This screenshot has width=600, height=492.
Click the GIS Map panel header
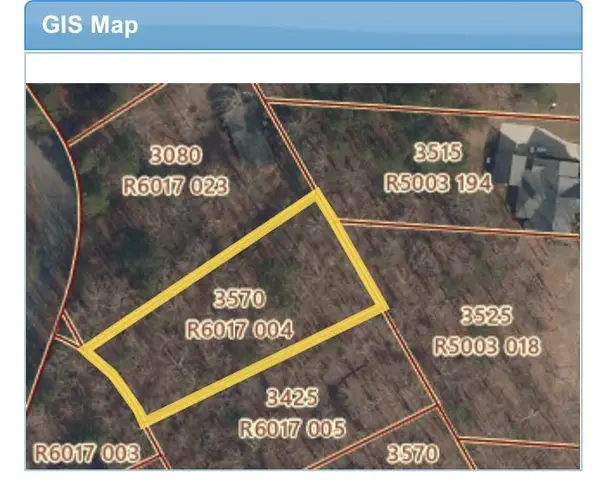(x=302, y=25)
